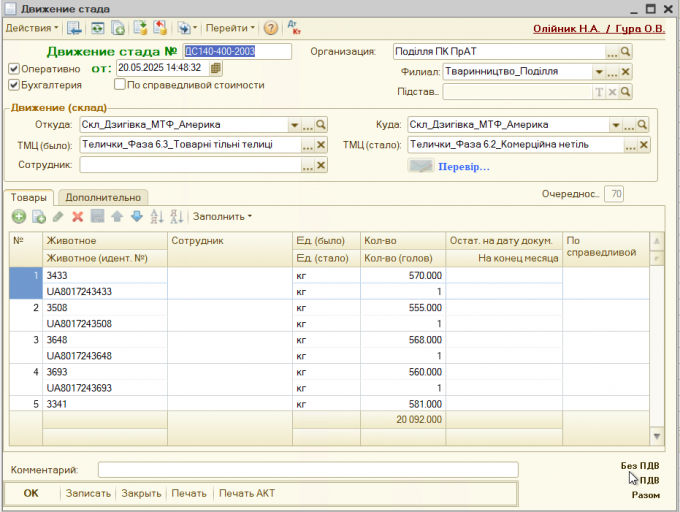This screenshot has height=512, width=680.
Task: Click the Печать button
Action: (x=189, y=493)
